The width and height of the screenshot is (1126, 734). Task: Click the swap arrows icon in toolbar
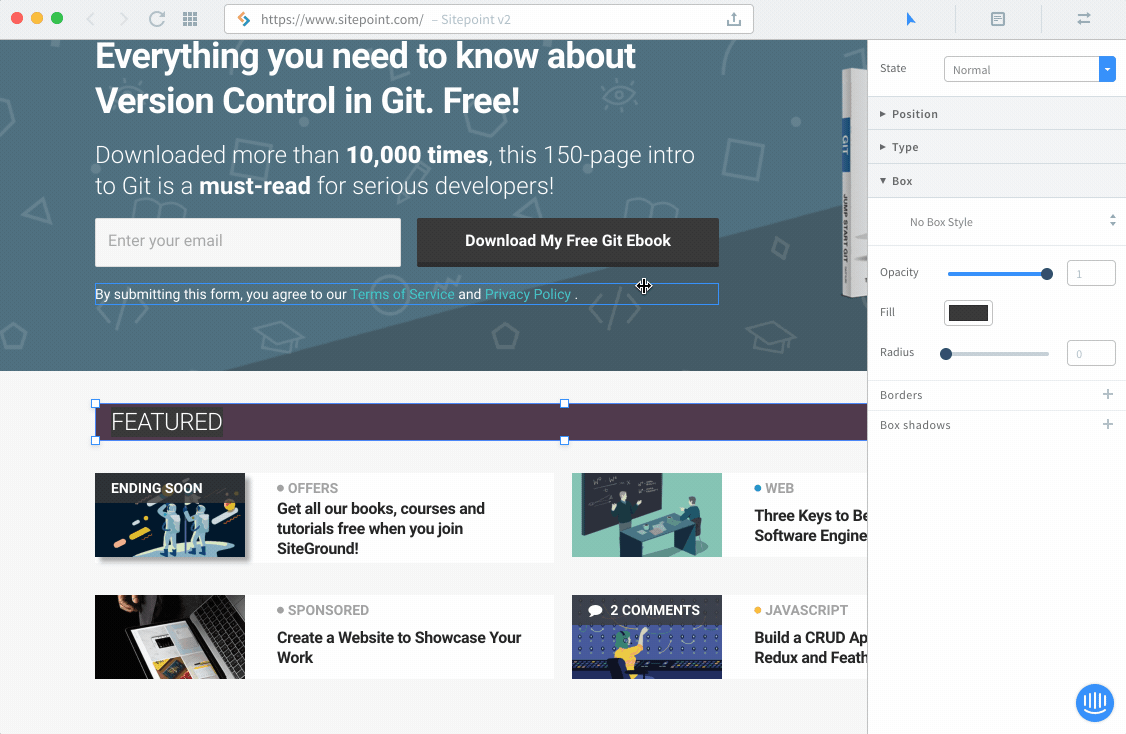click(x=1084, y=19)
